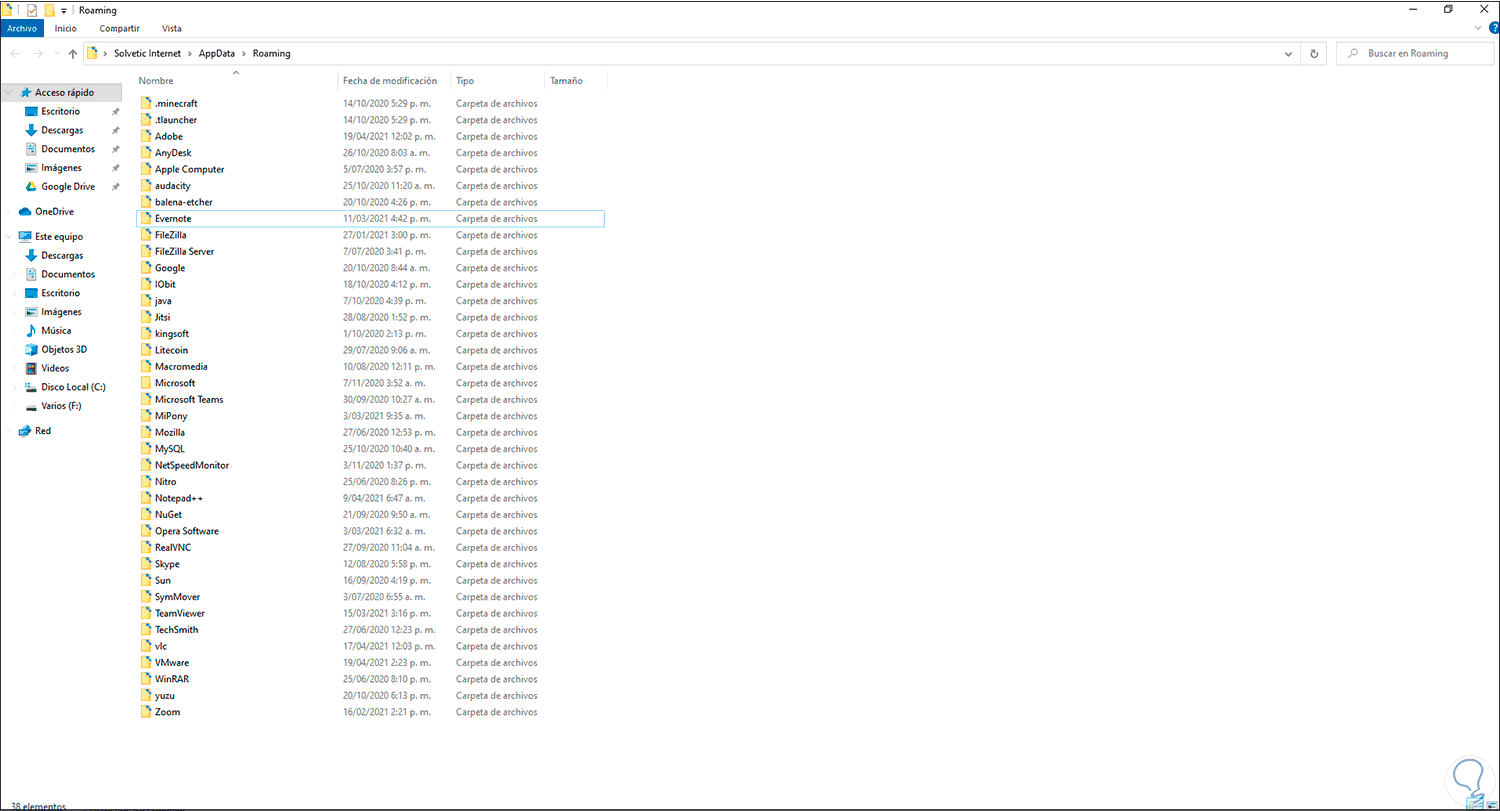Refresh the Roaming folder view

click(x=1314, y=54)
